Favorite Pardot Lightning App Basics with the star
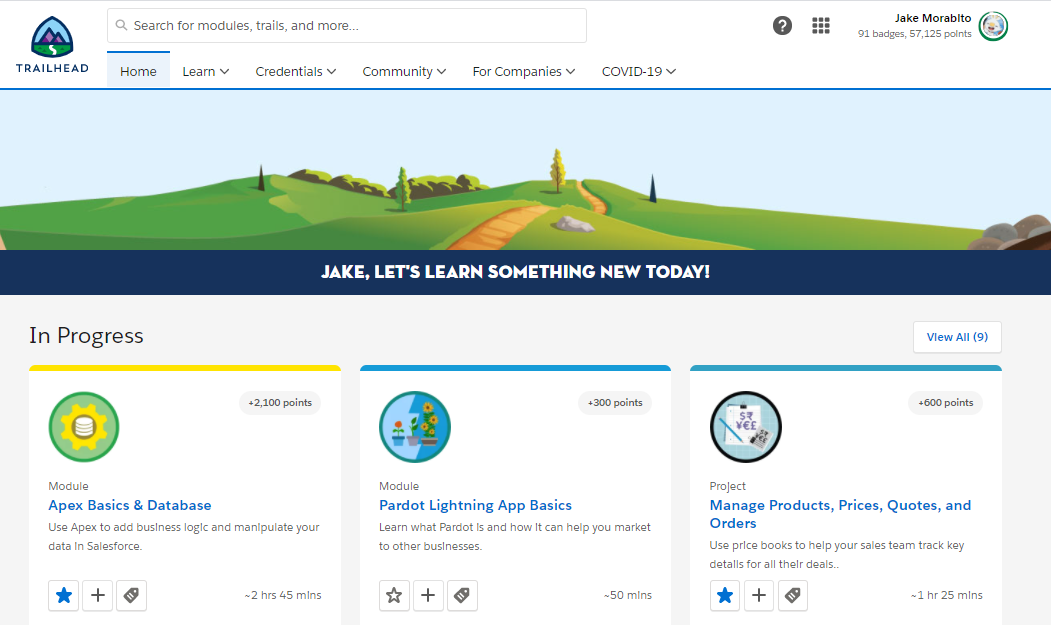This screenshot has height=625, width=1051. click(x=394, y=595)
